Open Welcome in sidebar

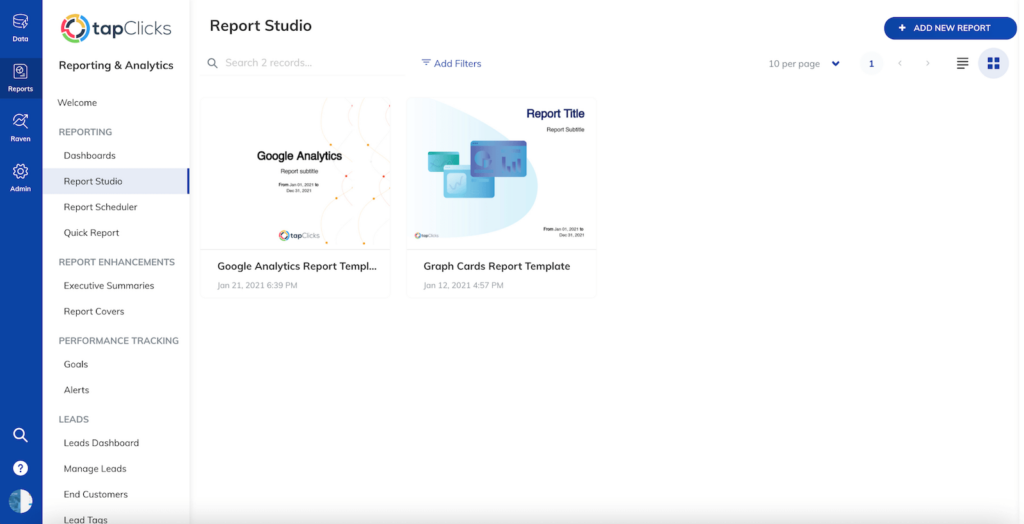click(77, 103)
